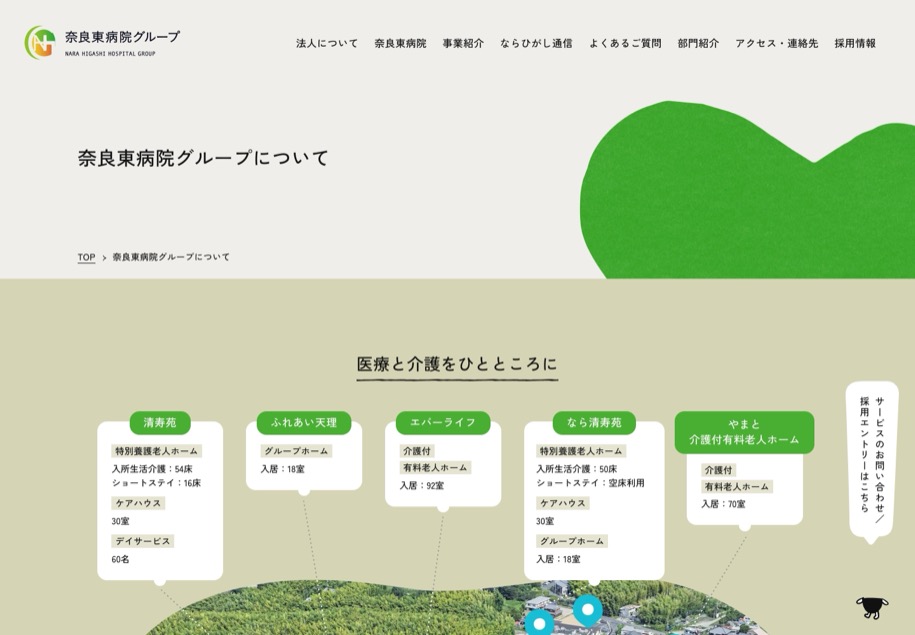Open the 奈良東病院 menu item
915x635 pixels.
pos(400,43)
